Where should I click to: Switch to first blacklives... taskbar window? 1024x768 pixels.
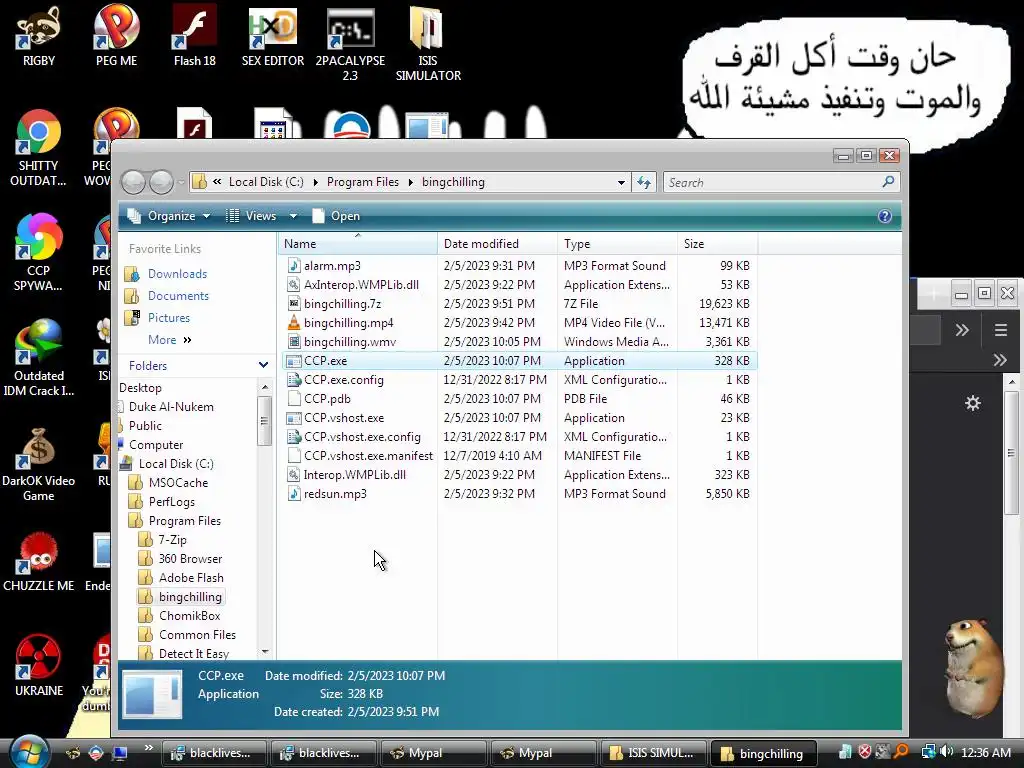click(214, 753)
